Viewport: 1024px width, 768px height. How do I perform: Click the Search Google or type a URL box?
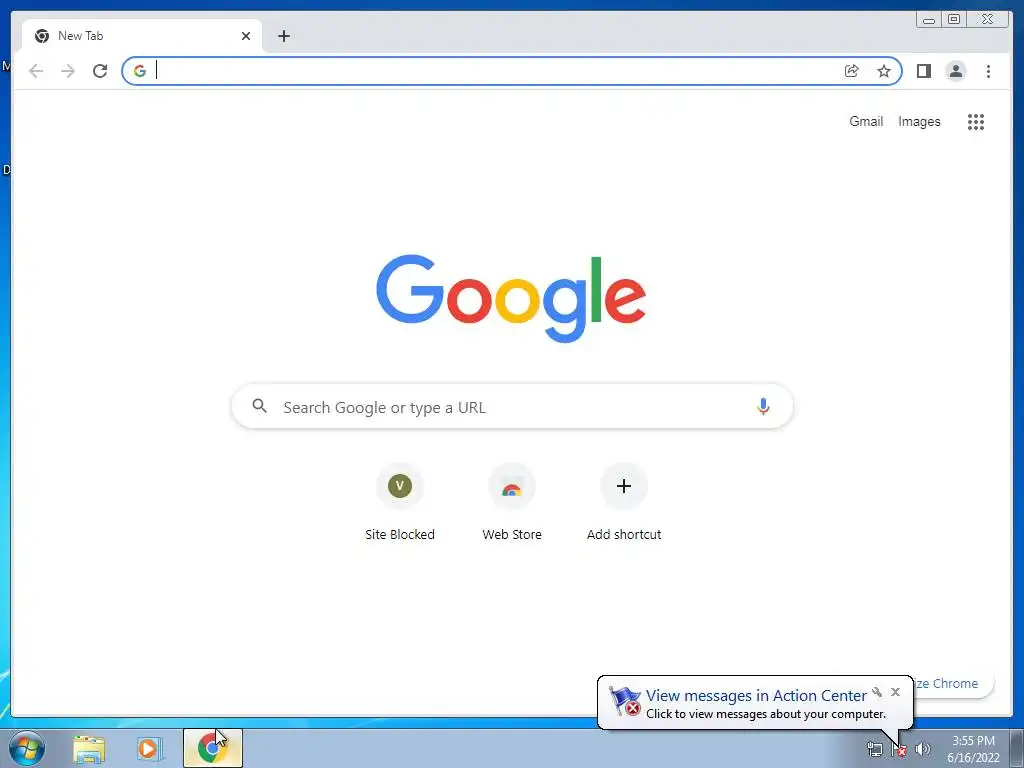point(512,406)
